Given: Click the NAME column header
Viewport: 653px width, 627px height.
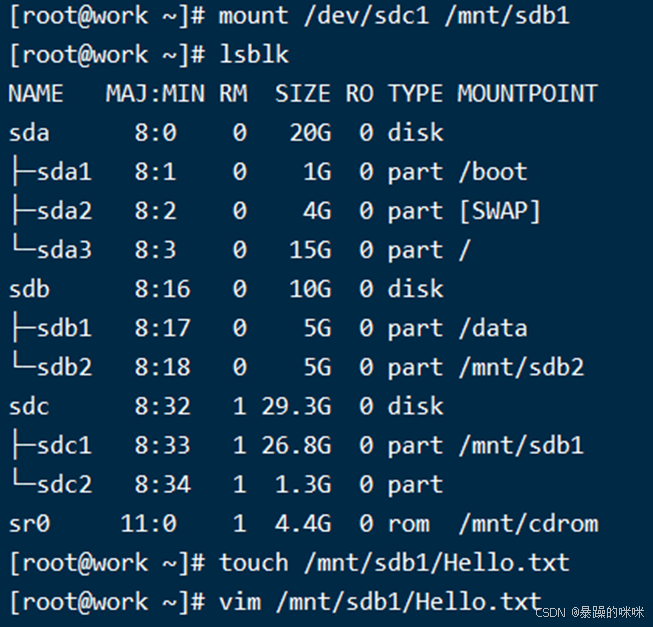Looking at the screenshot, I should point(36,93).
